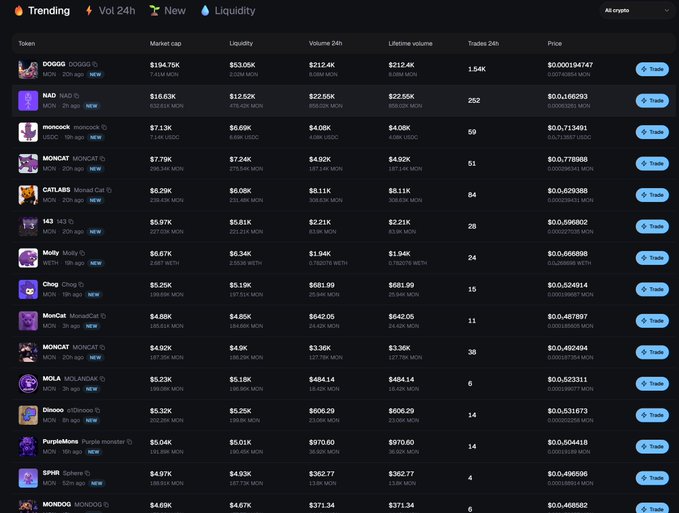This screenshot has width=679, height=513.
Task: Open the MONDOG token name
Action: point(57,504)
